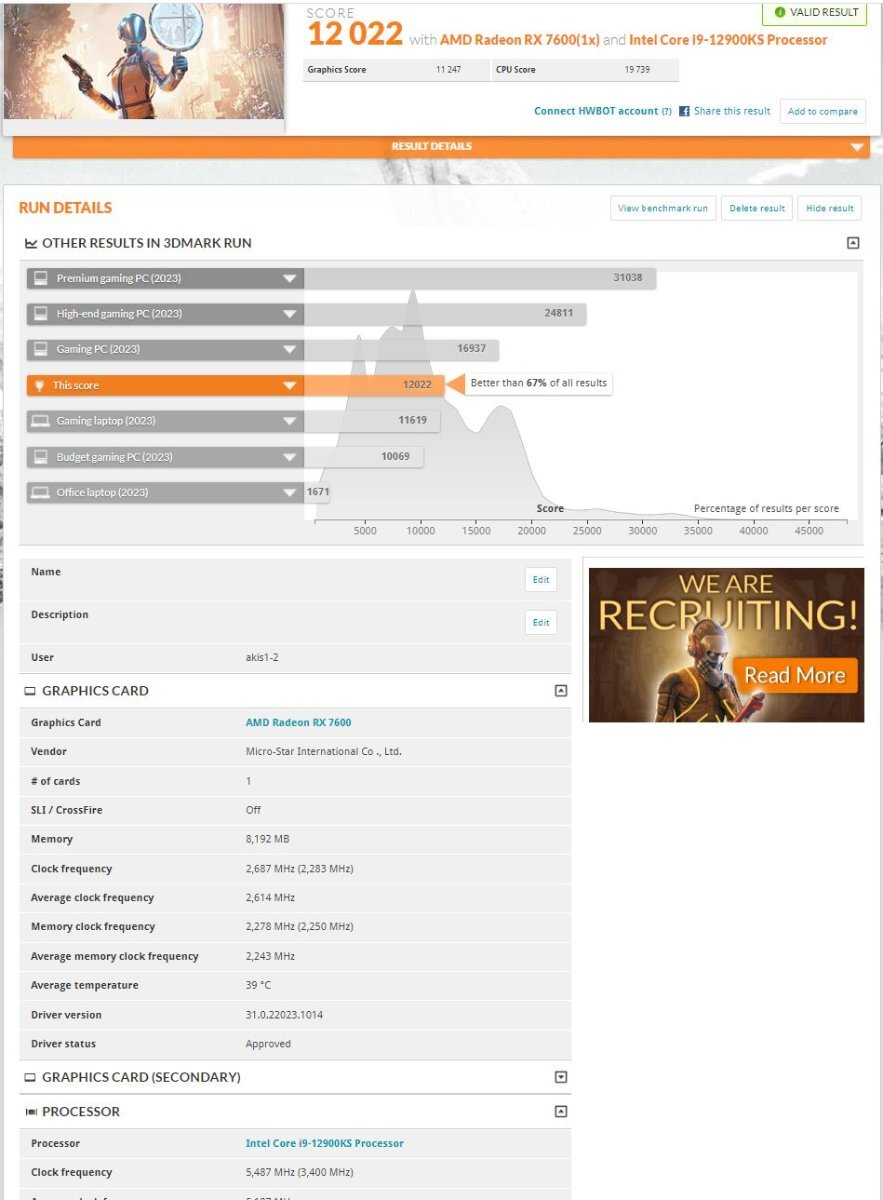
Task: Click the Driver status Approved value
Action: pos(268,1044)
